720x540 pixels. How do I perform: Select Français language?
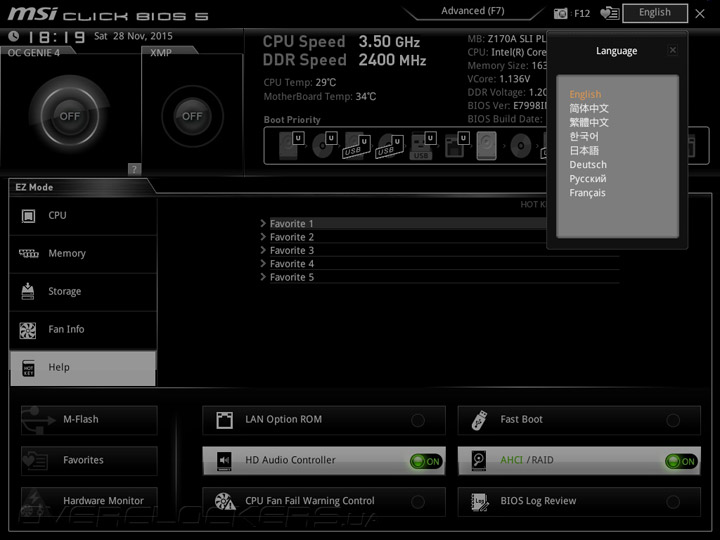(x=587, y=193)
